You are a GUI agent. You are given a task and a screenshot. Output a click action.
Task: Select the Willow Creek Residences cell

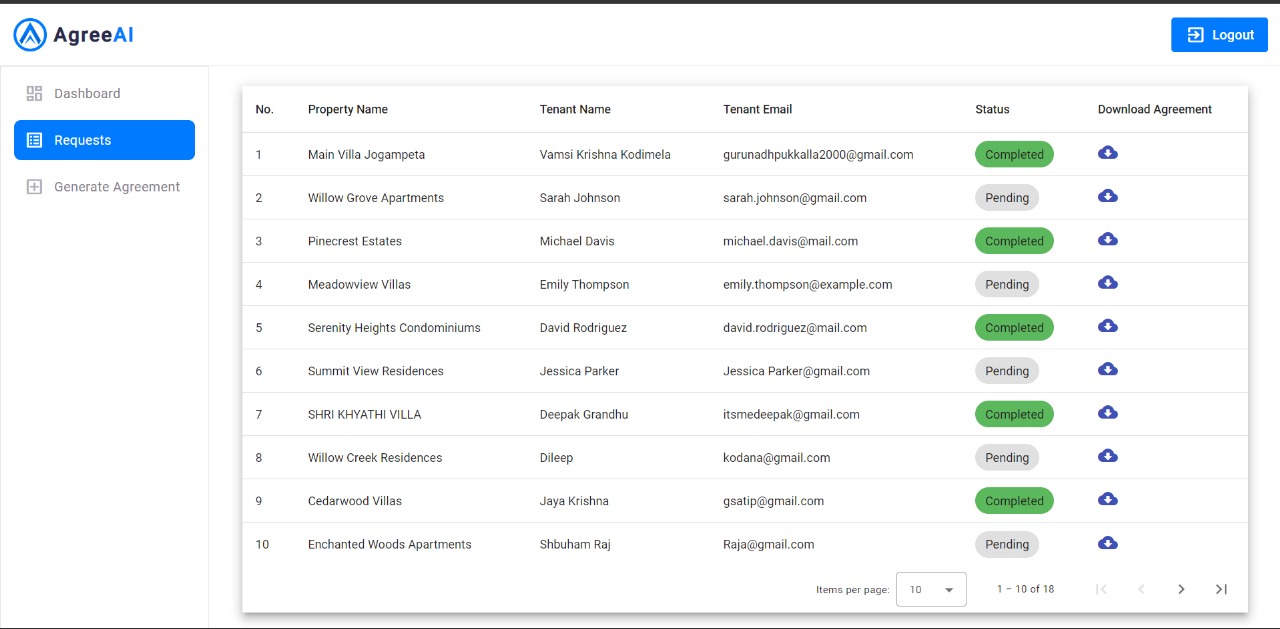coord(375,458)
